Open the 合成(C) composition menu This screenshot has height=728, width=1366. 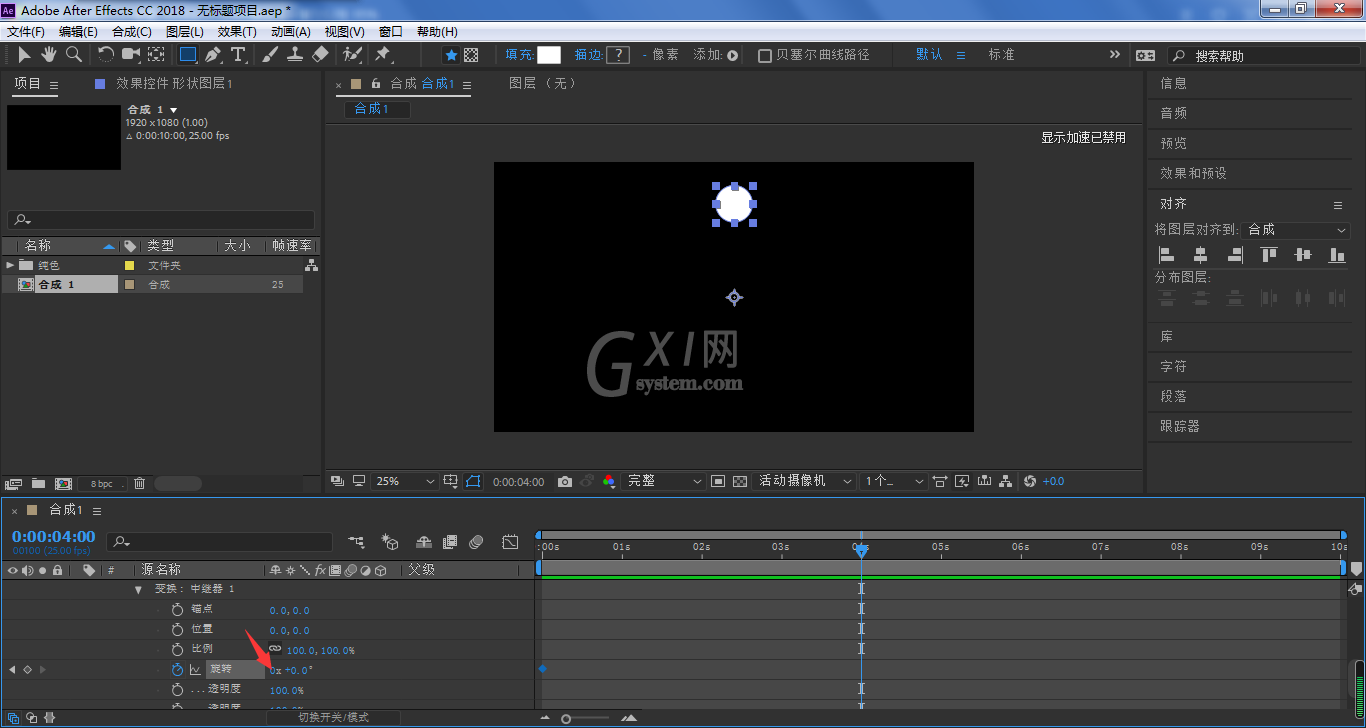132,32
